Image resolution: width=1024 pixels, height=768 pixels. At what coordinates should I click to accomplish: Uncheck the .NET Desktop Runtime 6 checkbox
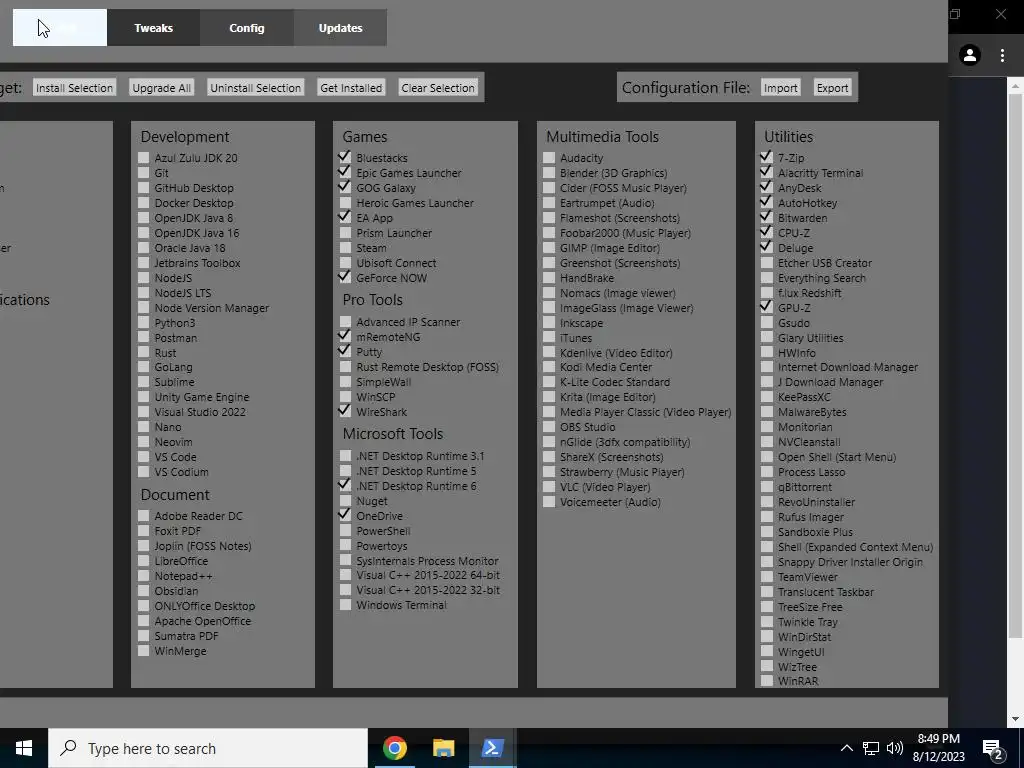click(345, 485)
